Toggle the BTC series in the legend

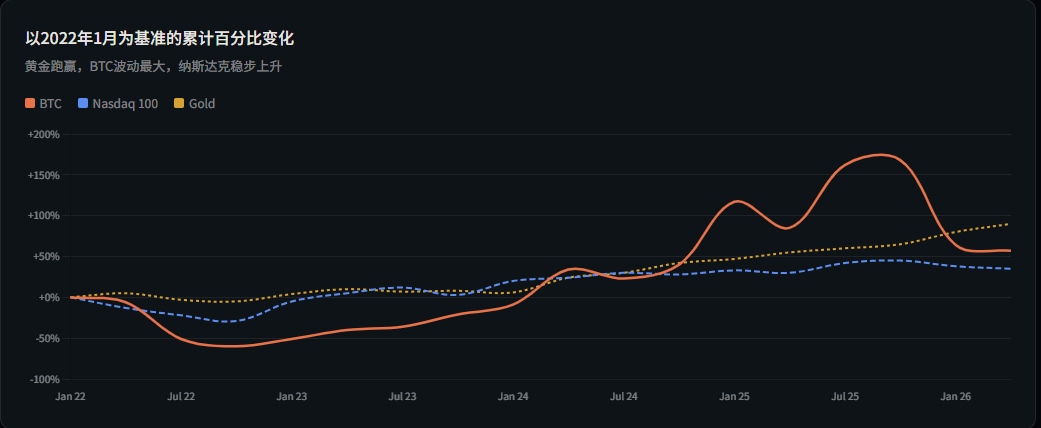point(50,103)
